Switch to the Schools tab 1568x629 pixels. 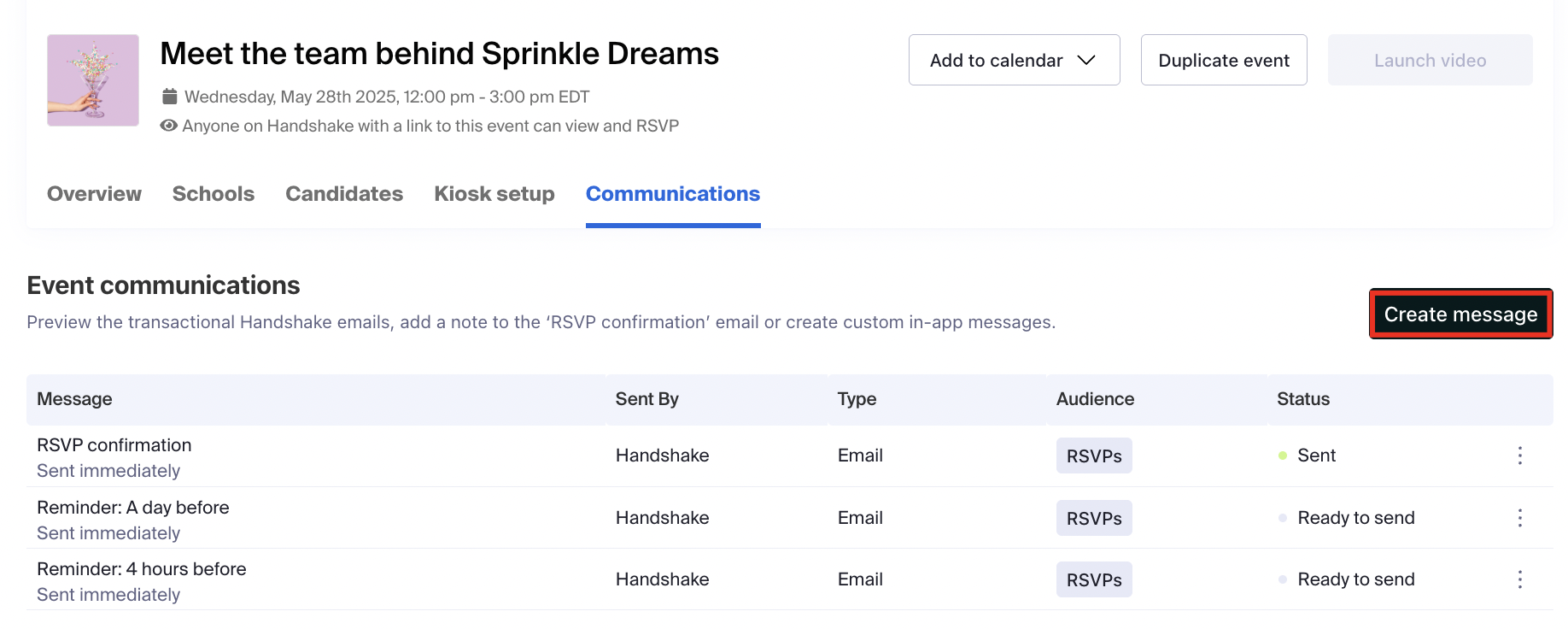tap(214, 194)
